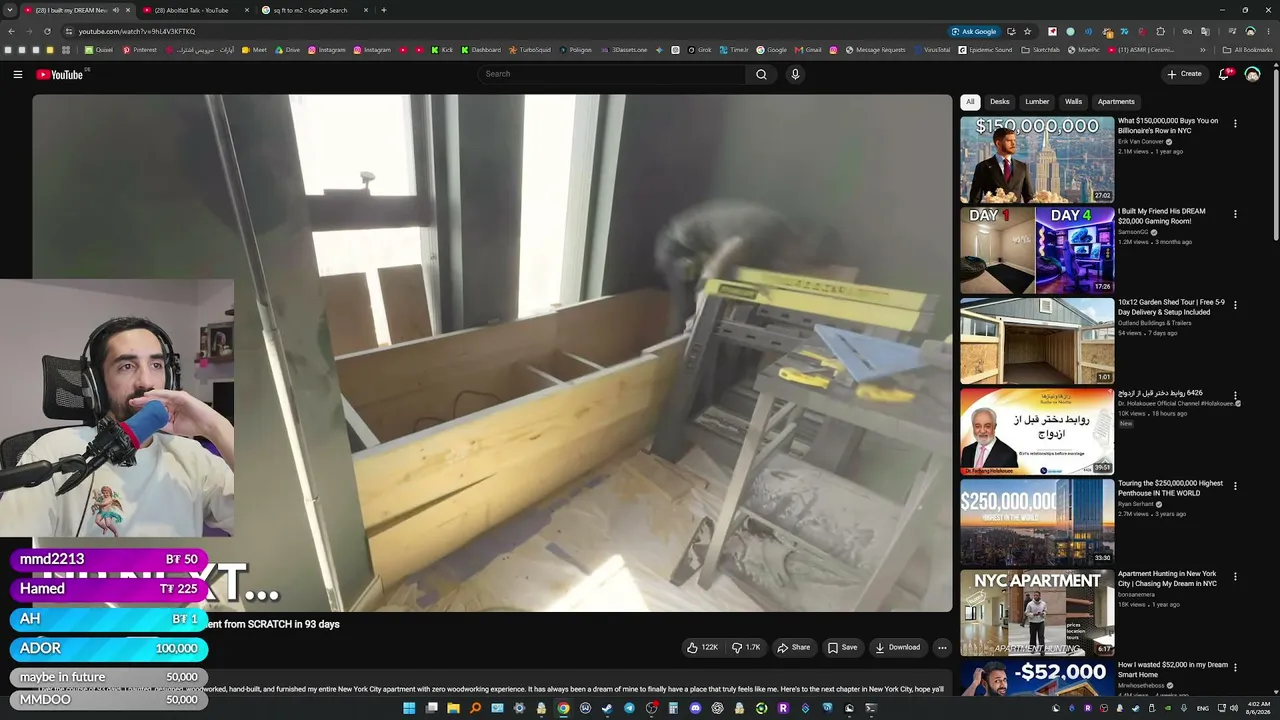
Task: Open options for the $250,000,000 Penthouse video
Action: (1235, 486)
